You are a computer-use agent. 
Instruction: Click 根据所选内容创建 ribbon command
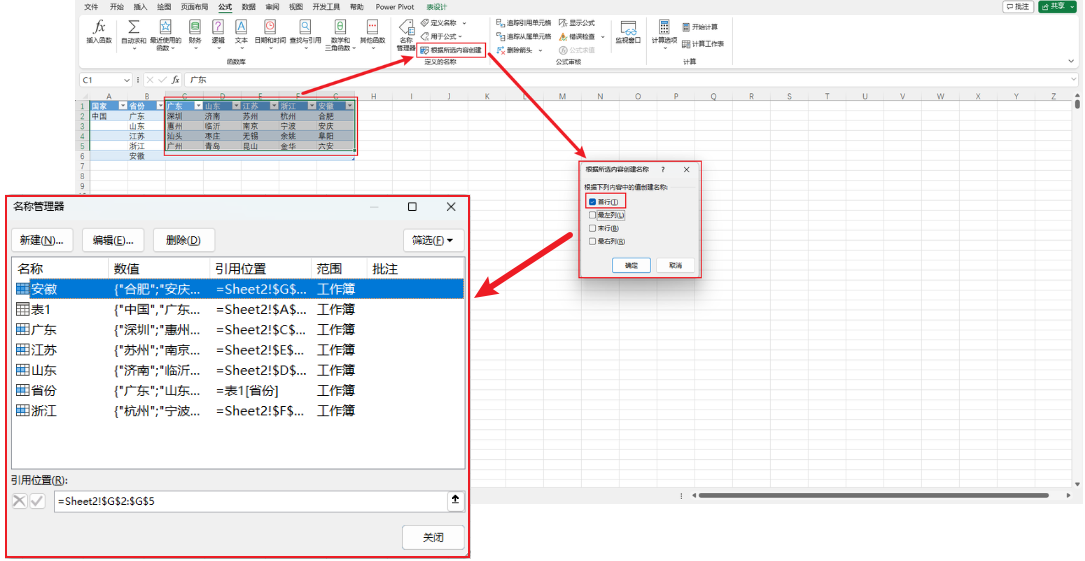pyautogui.click(x=451, y=50)
